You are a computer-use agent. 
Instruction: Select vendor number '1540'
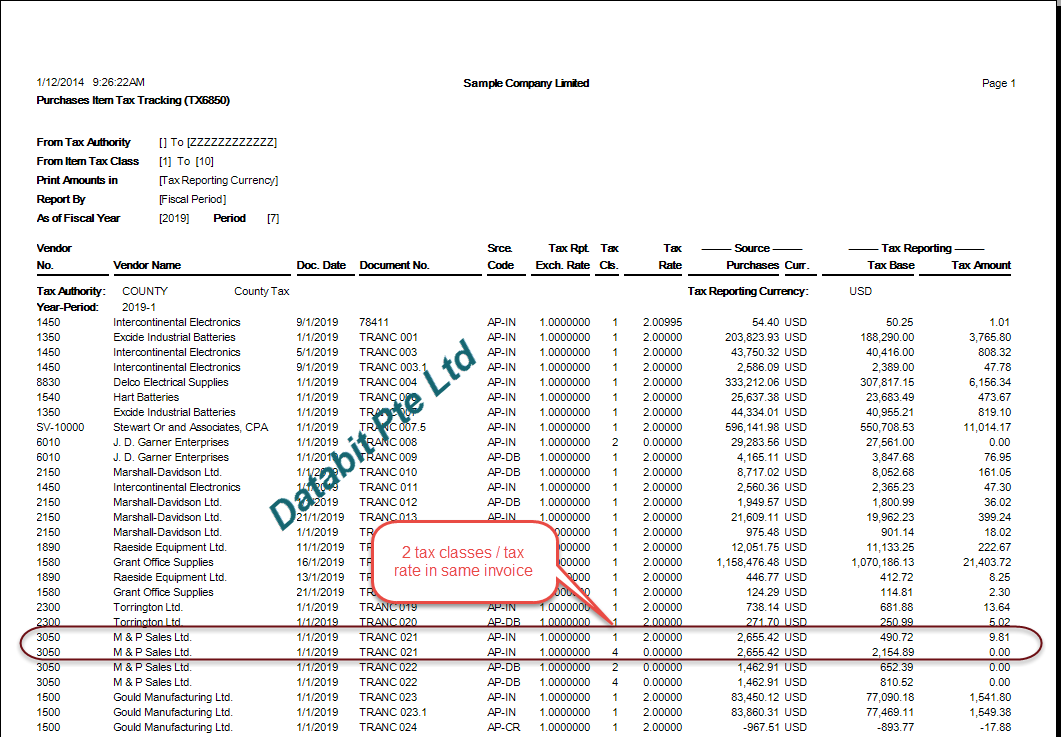click(48, 397)
